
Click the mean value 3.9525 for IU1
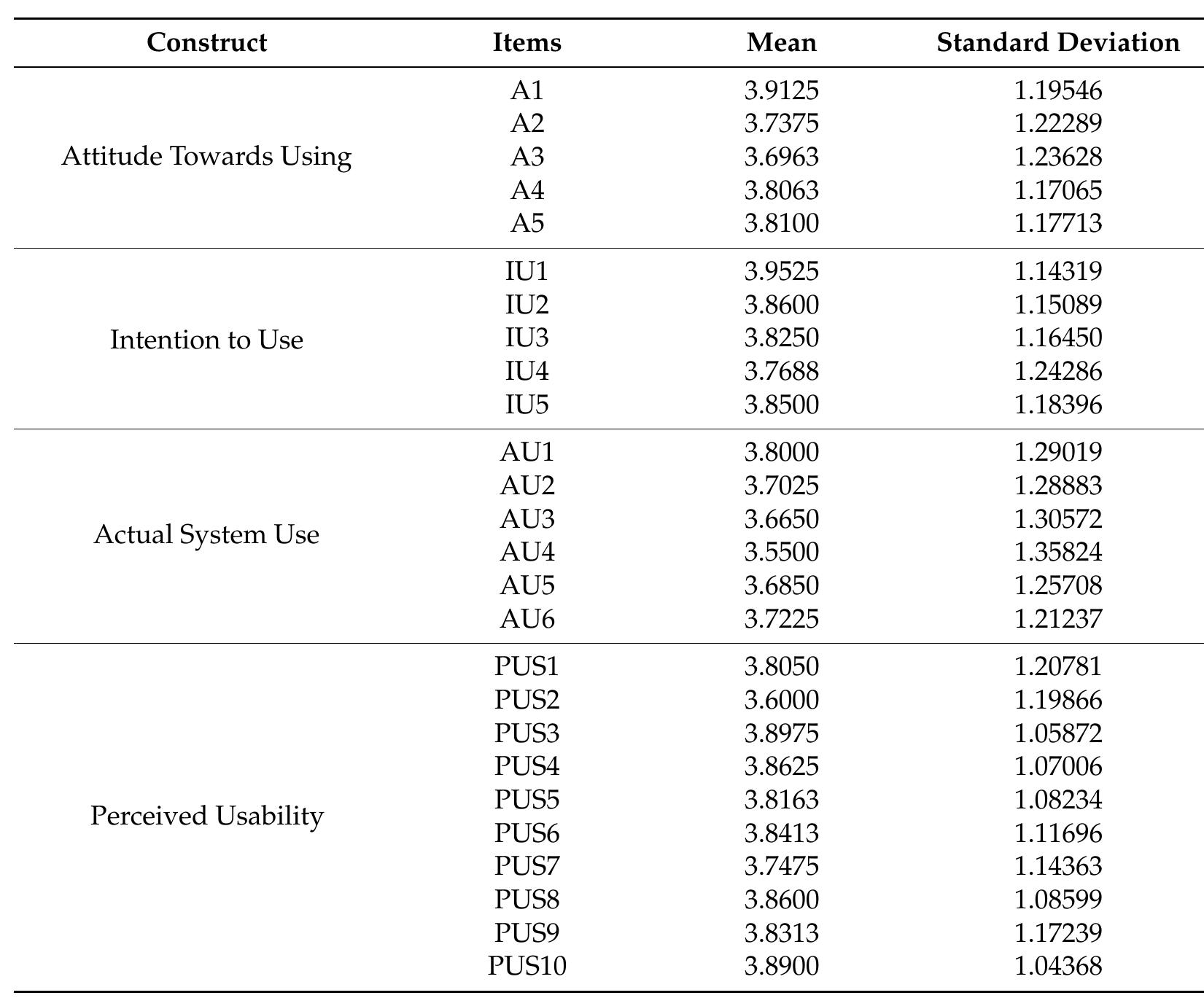(781, 271)
